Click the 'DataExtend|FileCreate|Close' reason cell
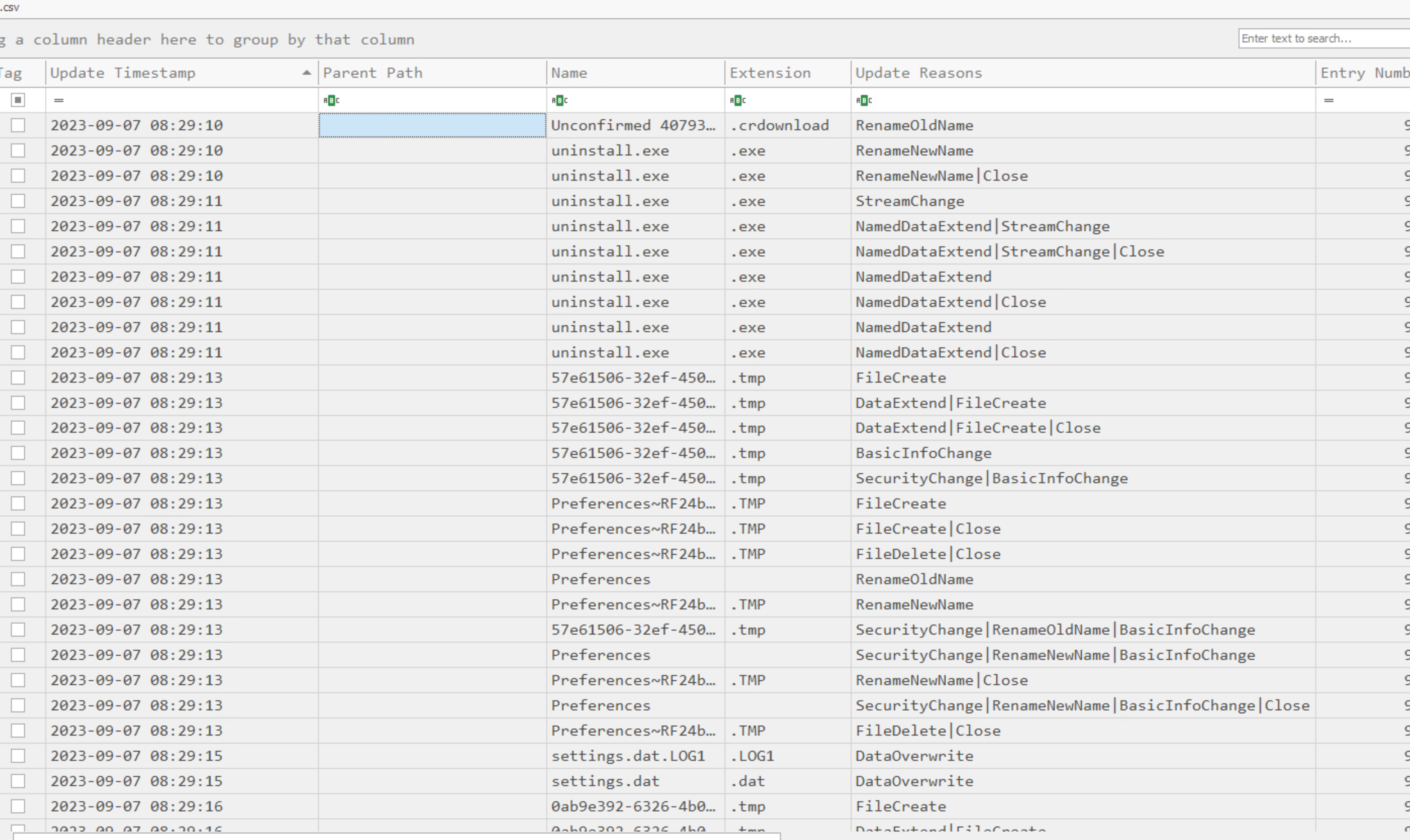 tap(1083, 428)
